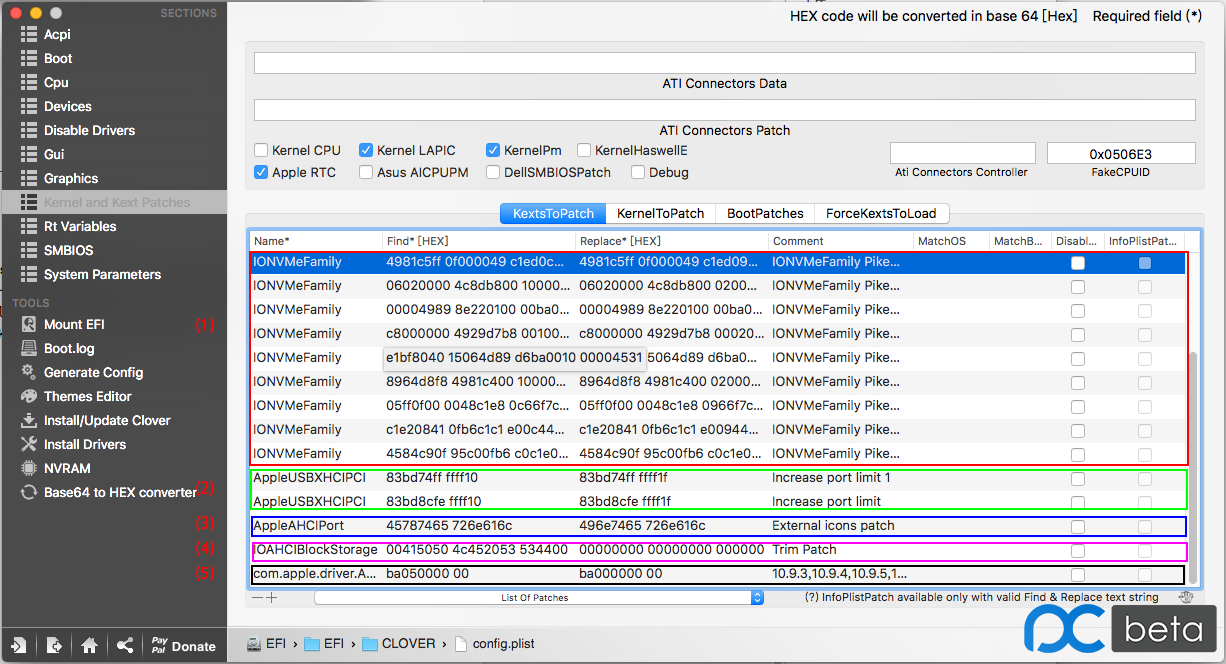Click the hand icon below the table
The image size is (1226, 664).
(x=1185, y=597)
